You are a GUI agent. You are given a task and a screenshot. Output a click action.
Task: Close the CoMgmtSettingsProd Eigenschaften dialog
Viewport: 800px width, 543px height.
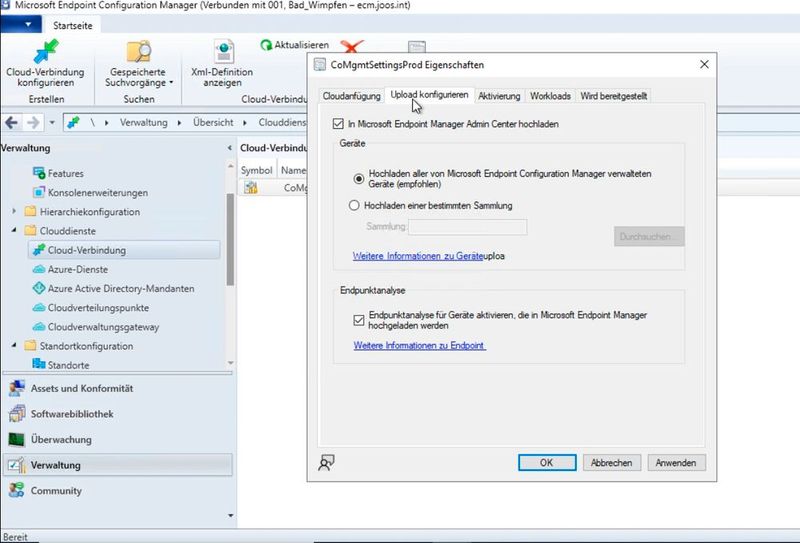[x=704, y=64]
